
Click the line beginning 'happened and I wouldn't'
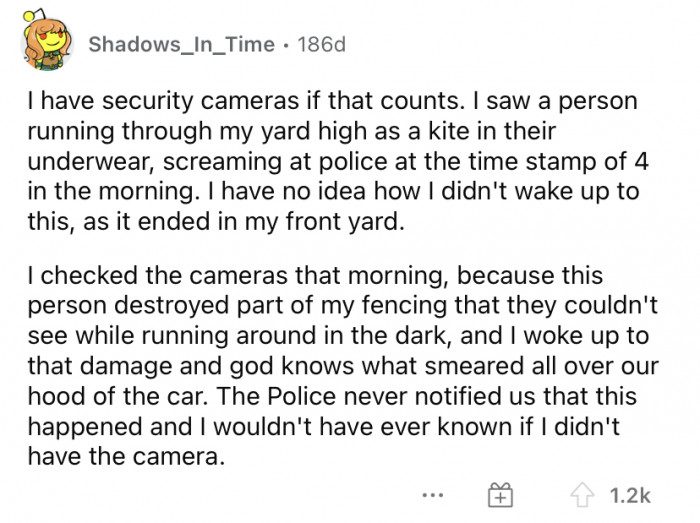pos(324,426)
